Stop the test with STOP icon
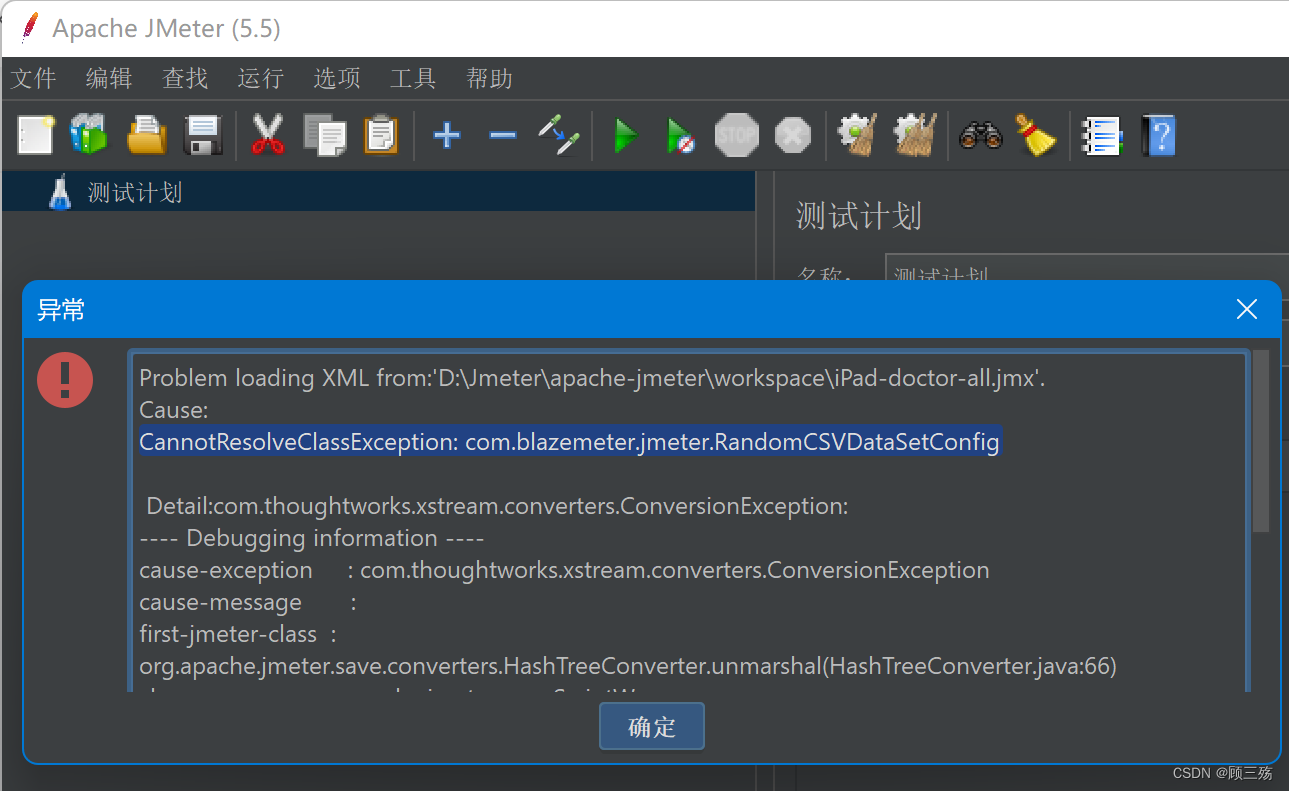Viewport: 1289px width, 791px height. click(x=737, y=134)
